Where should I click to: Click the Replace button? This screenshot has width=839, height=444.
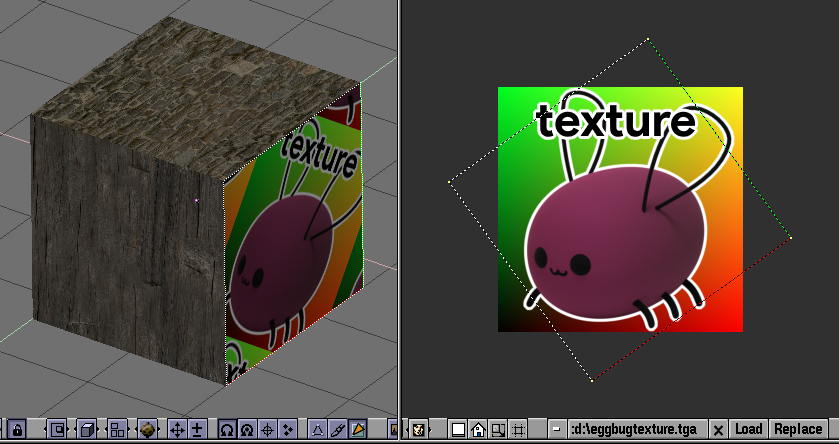click(x=798, y=429)
